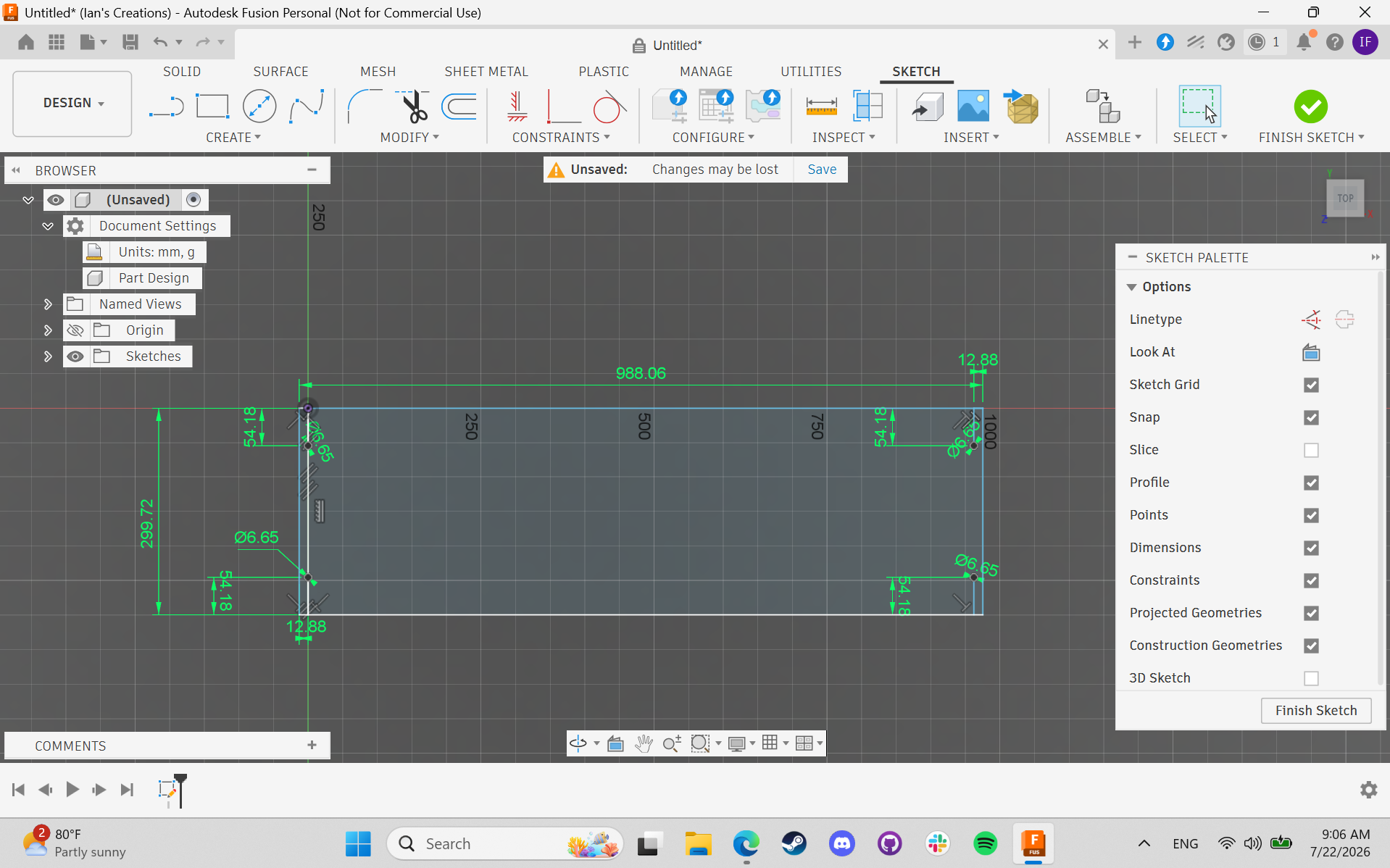Select the Line tool in Create
The image size is (1390, 868).
(x=166, y=107)
